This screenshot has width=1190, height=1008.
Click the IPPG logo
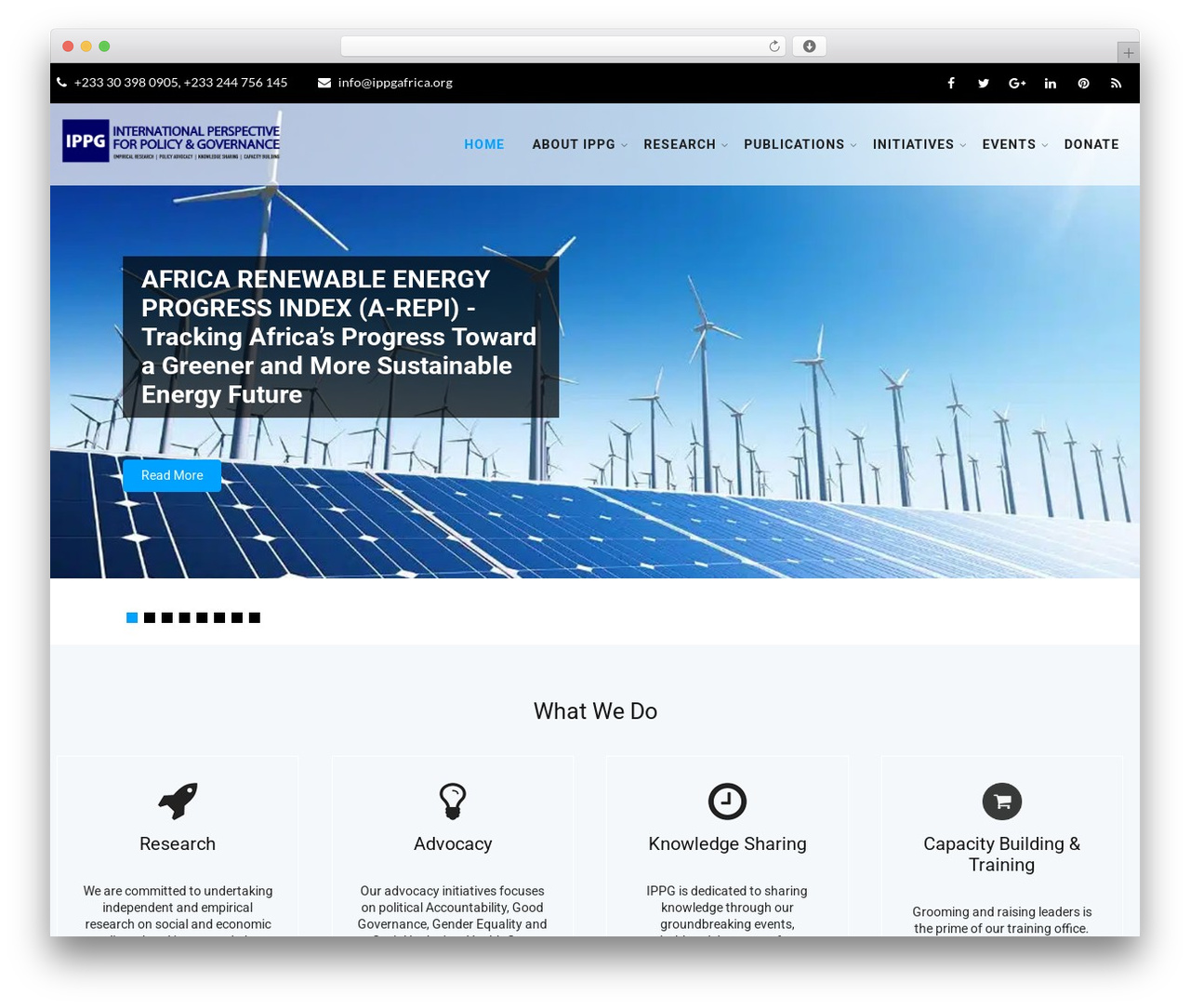click(171, 140)
